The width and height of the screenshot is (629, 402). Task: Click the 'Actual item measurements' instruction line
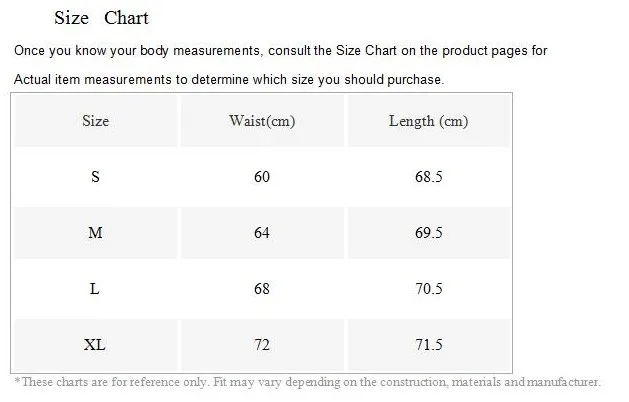tap(229, 79)
